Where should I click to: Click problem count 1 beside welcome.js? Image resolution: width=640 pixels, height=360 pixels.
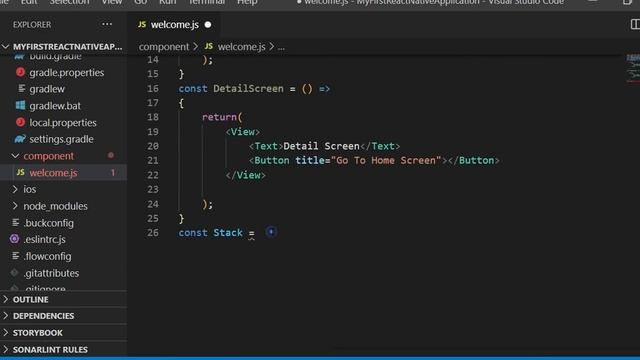(113, 173)
